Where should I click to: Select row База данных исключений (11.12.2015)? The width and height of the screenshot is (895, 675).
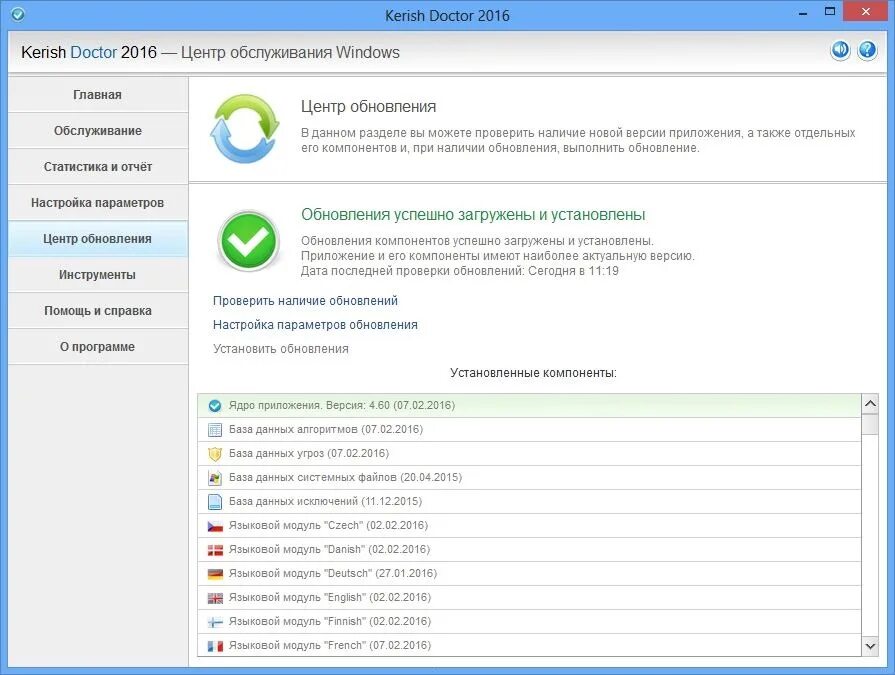tap(529, 502)
